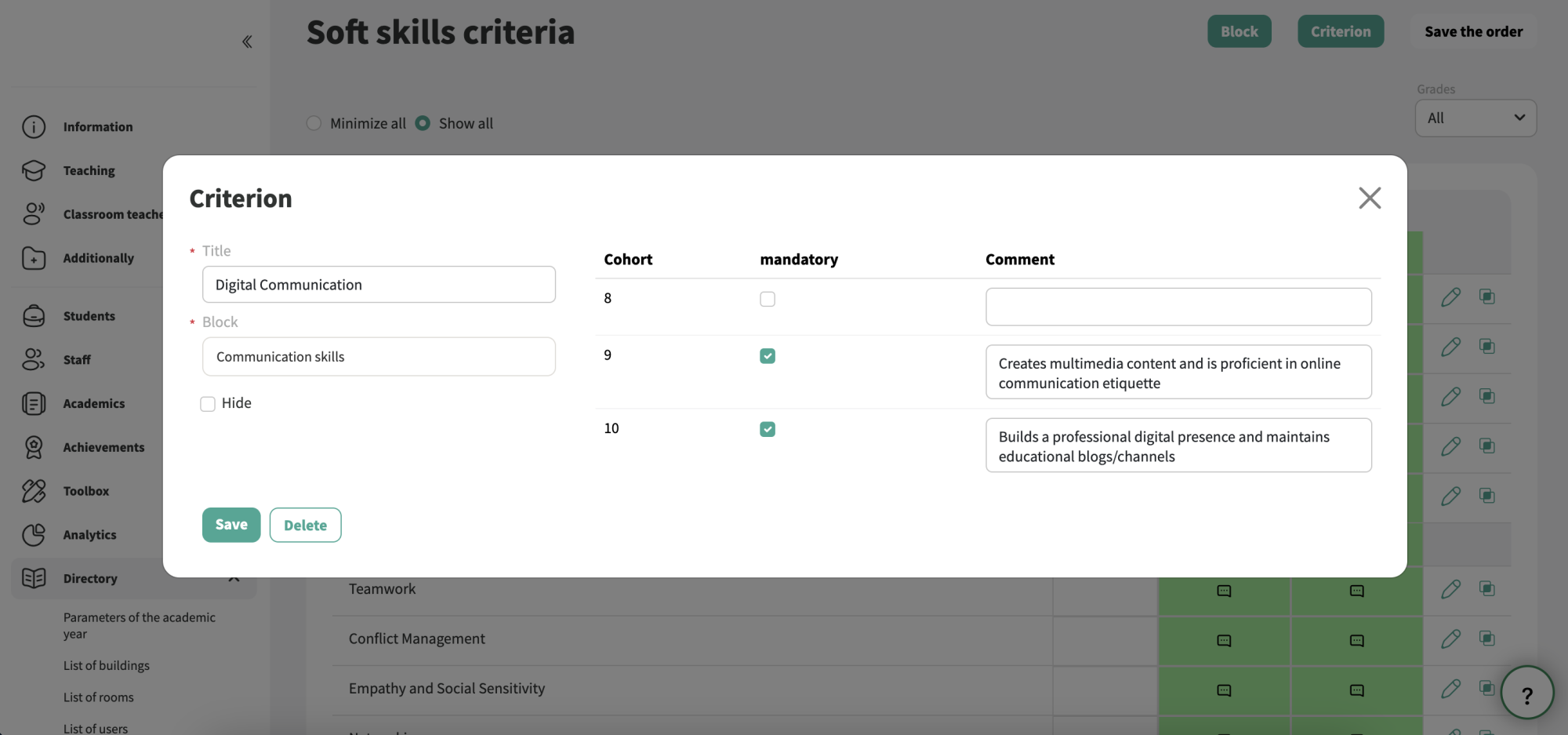Screen dimensions: 1568x735
Task: Click edit pencil icon for Teamwork row
Action: 1450,589
